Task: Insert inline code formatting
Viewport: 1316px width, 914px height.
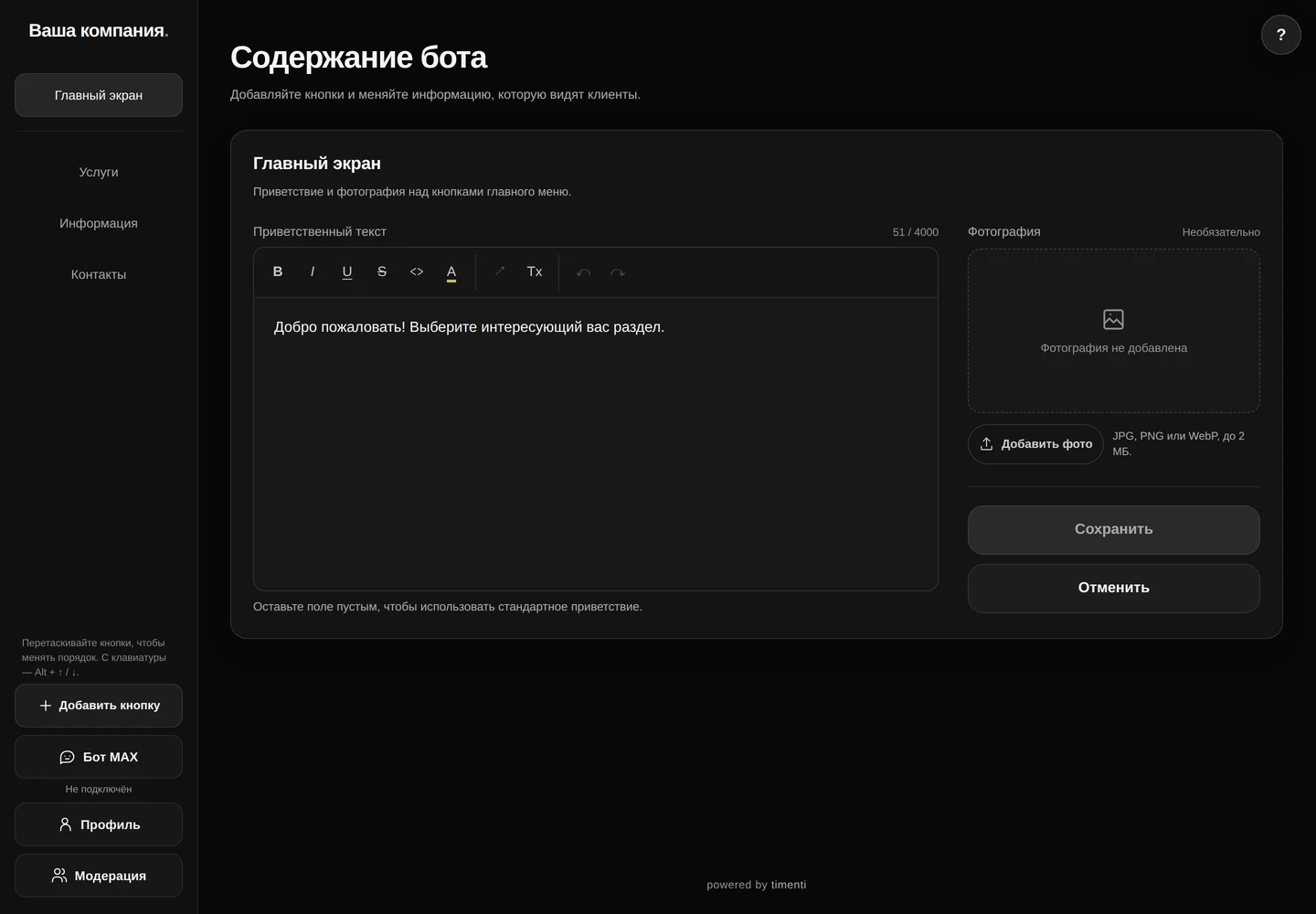Action: pyautogui.click(x=417, y=271)
